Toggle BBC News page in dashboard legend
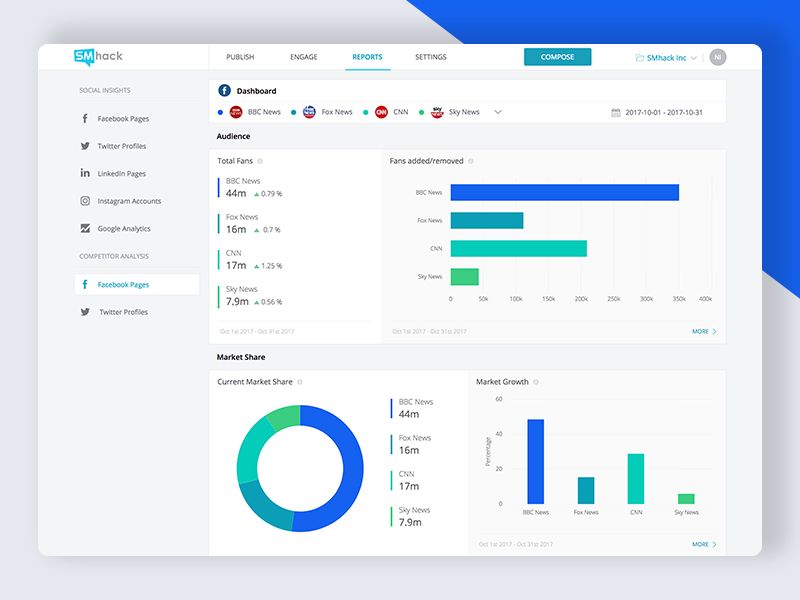Screen dimensions: 800x600 256,112
